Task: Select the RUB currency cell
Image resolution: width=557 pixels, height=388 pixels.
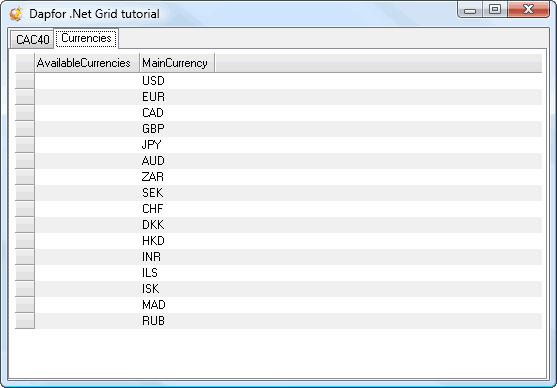Action: coord(177,321)
